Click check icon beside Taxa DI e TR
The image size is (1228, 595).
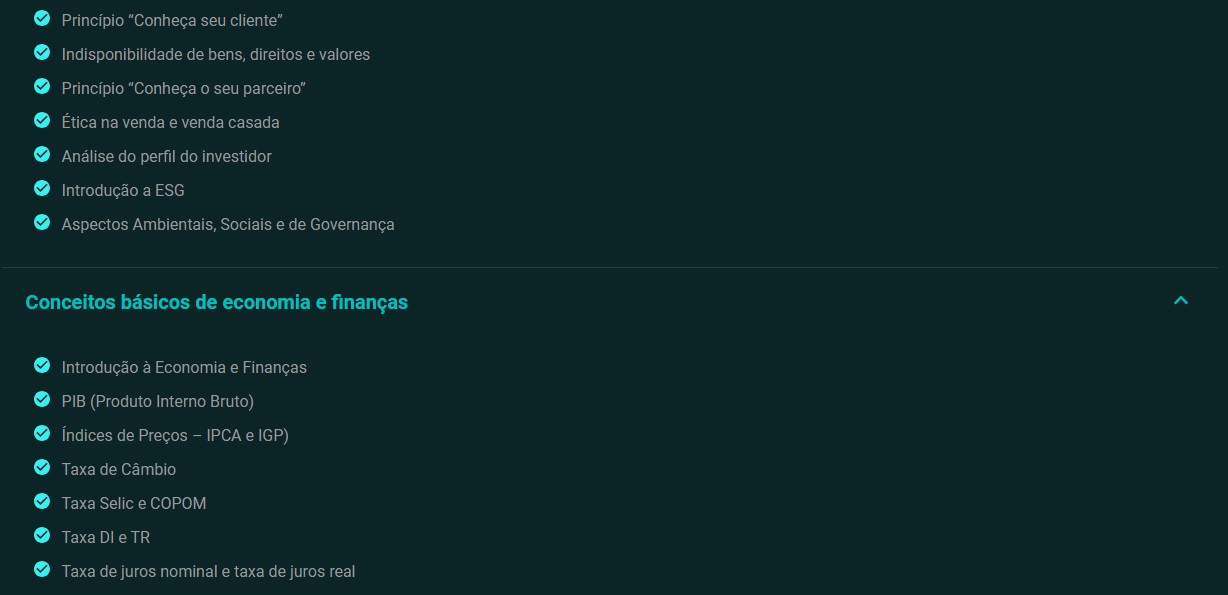tap(42, 535)
